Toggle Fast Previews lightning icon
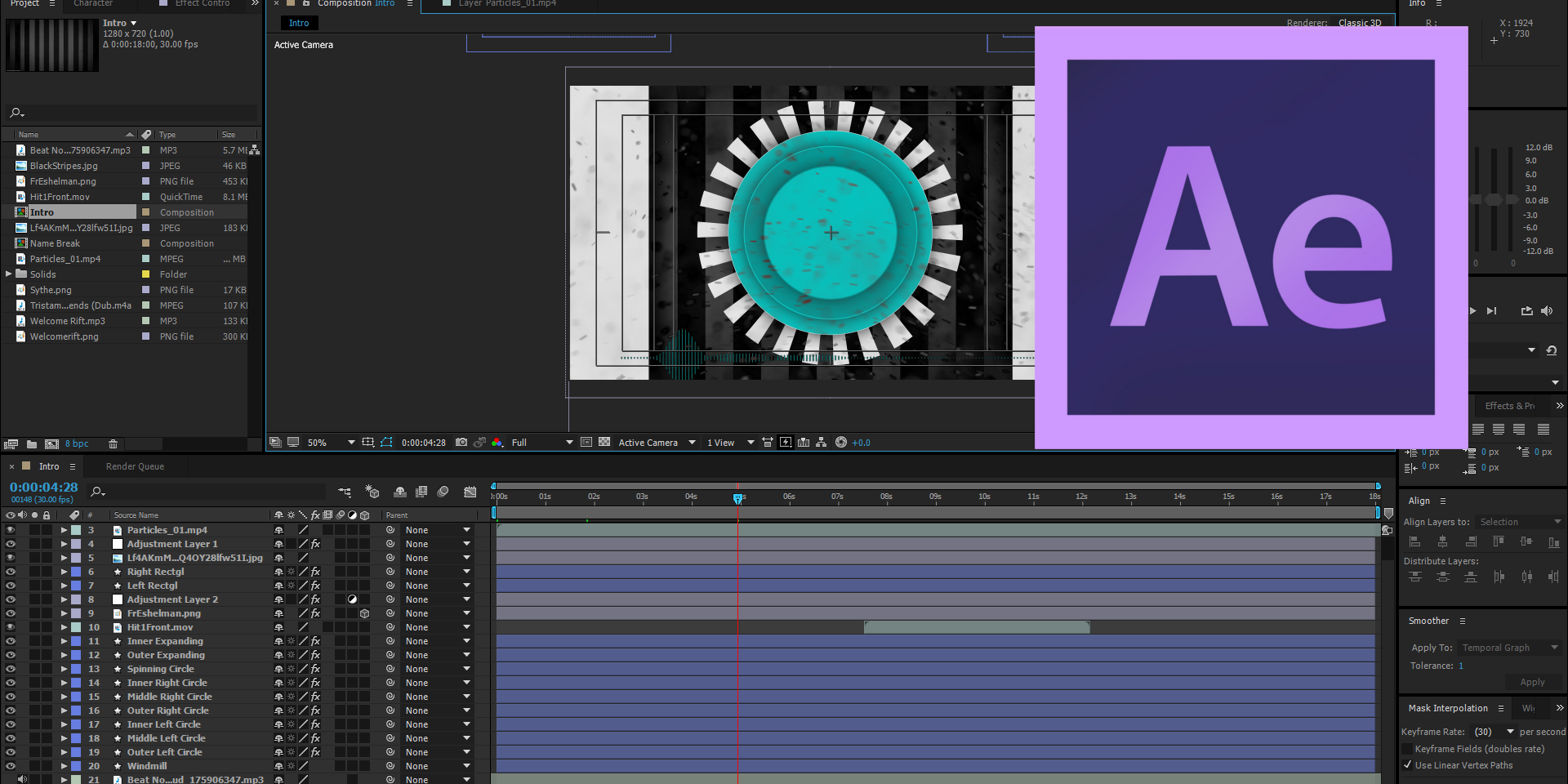1568x784 pixels. coord(786,443)
